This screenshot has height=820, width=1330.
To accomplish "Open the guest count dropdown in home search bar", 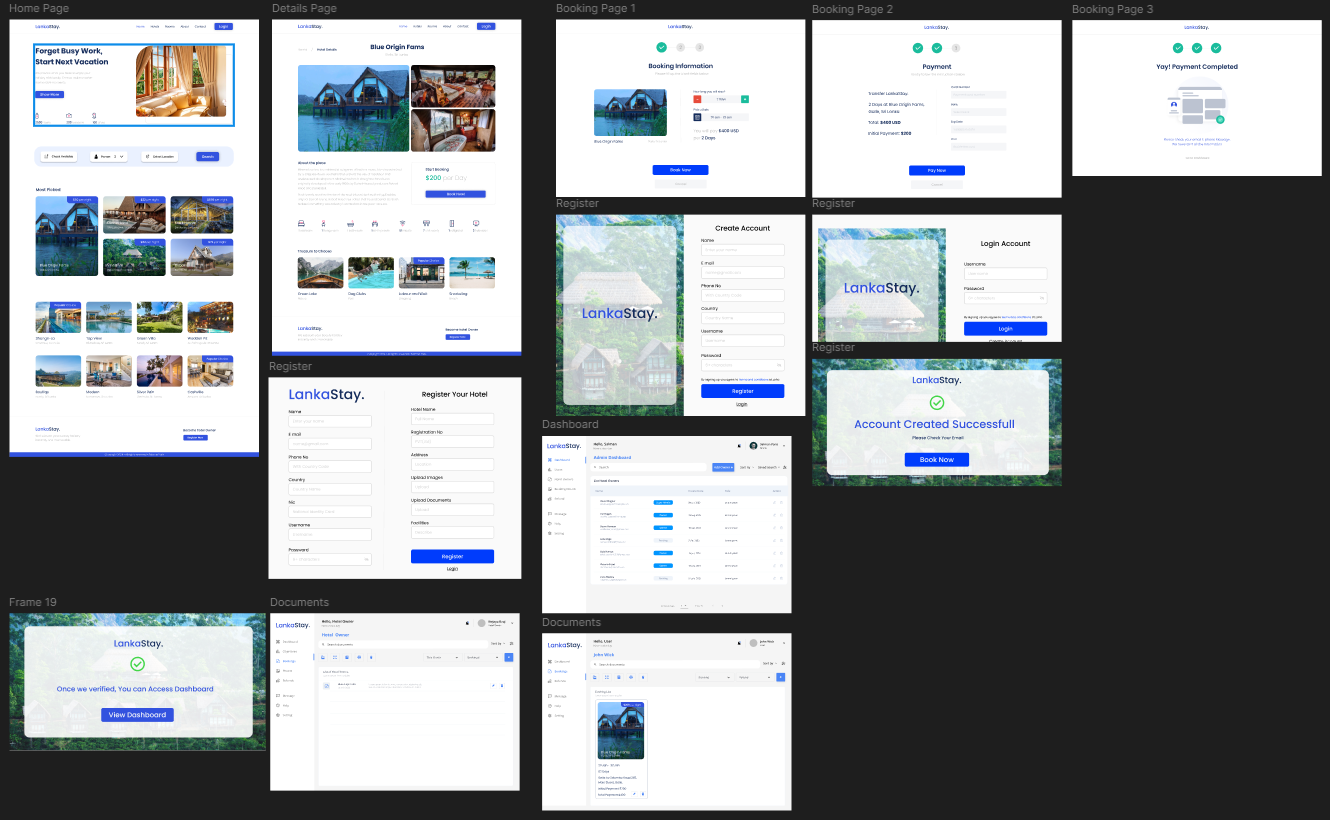I will coord(110,156).
